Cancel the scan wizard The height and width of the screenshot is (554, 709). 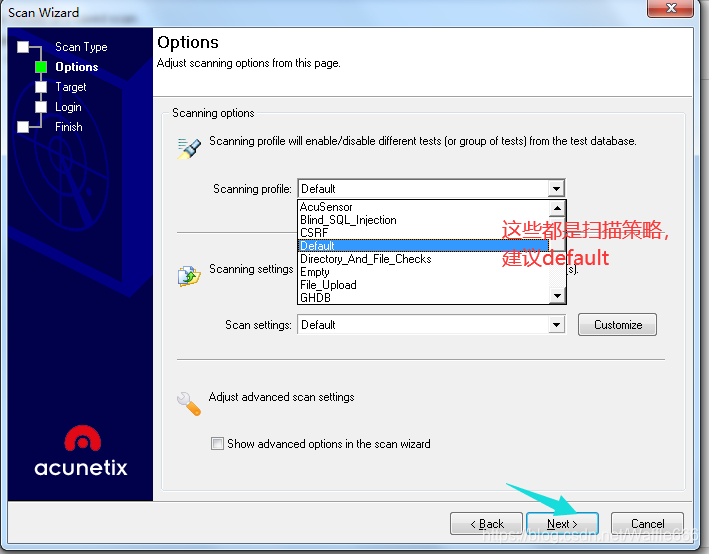tap(648, 524)
